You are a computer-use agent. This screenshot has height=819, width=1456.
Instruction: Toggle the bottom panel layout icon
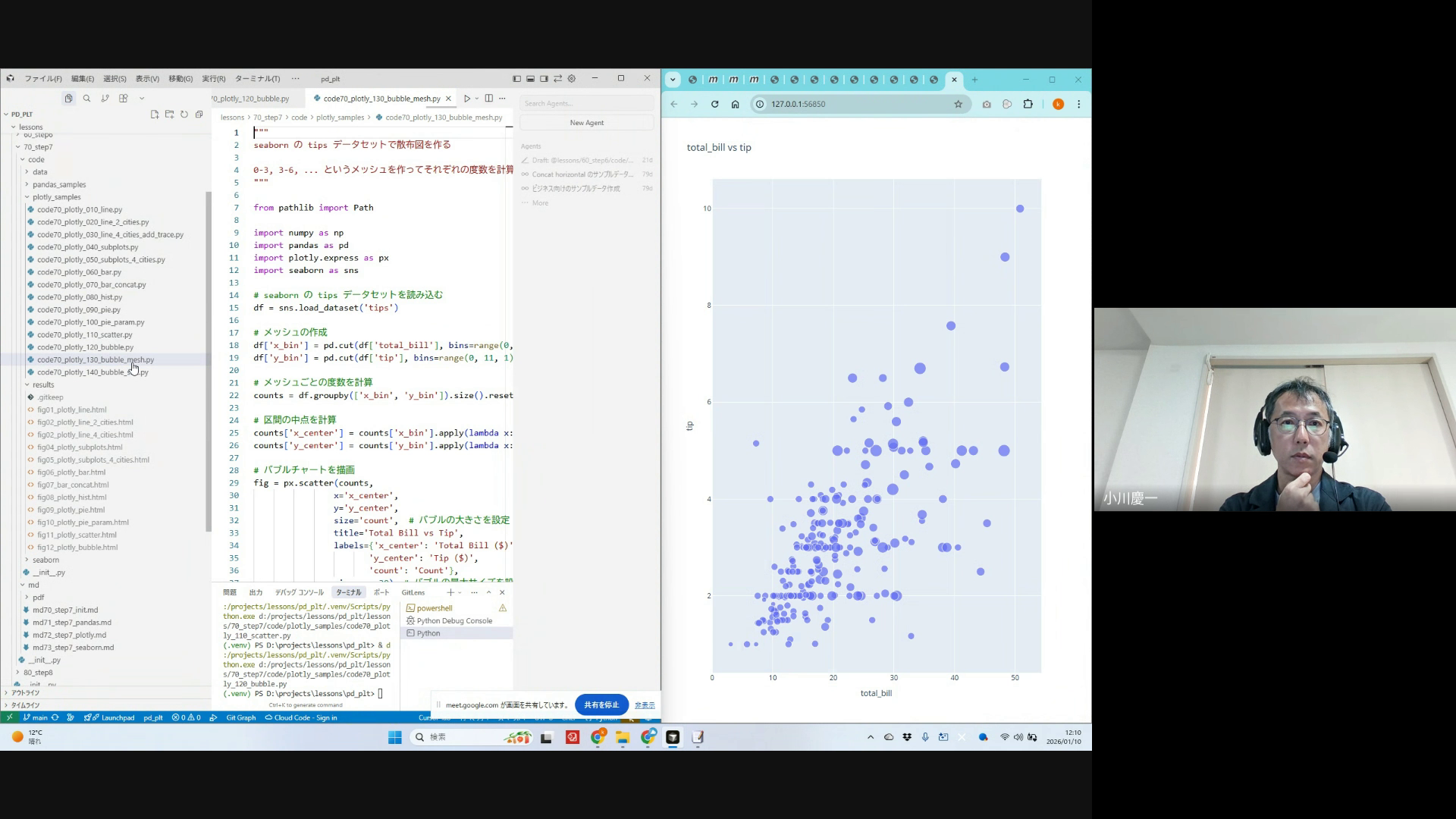click(530, 79)
